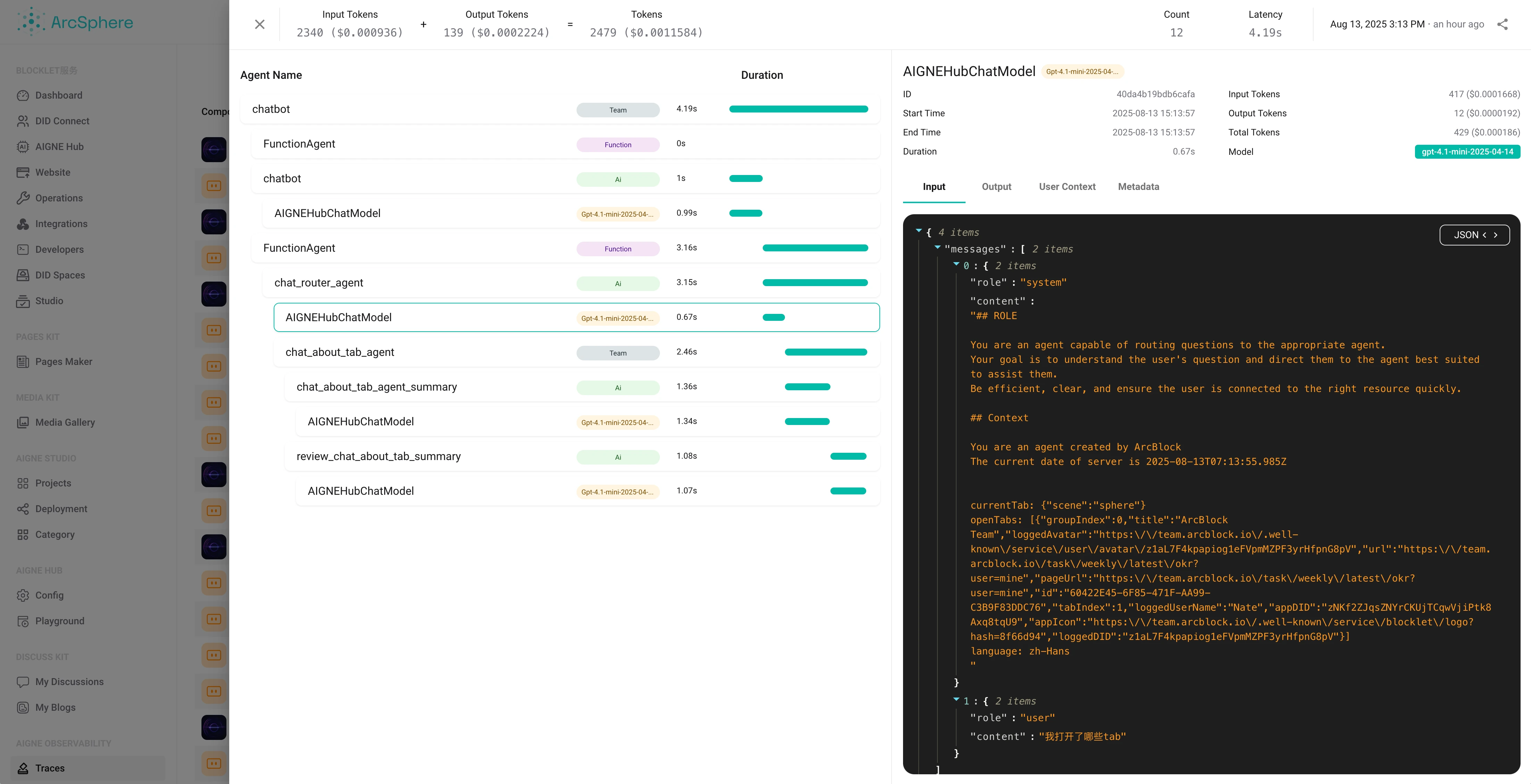Select AIGNEHubChatModel row lasting 1.34s
Screen dimensions: 1531x784
point(588,422)
